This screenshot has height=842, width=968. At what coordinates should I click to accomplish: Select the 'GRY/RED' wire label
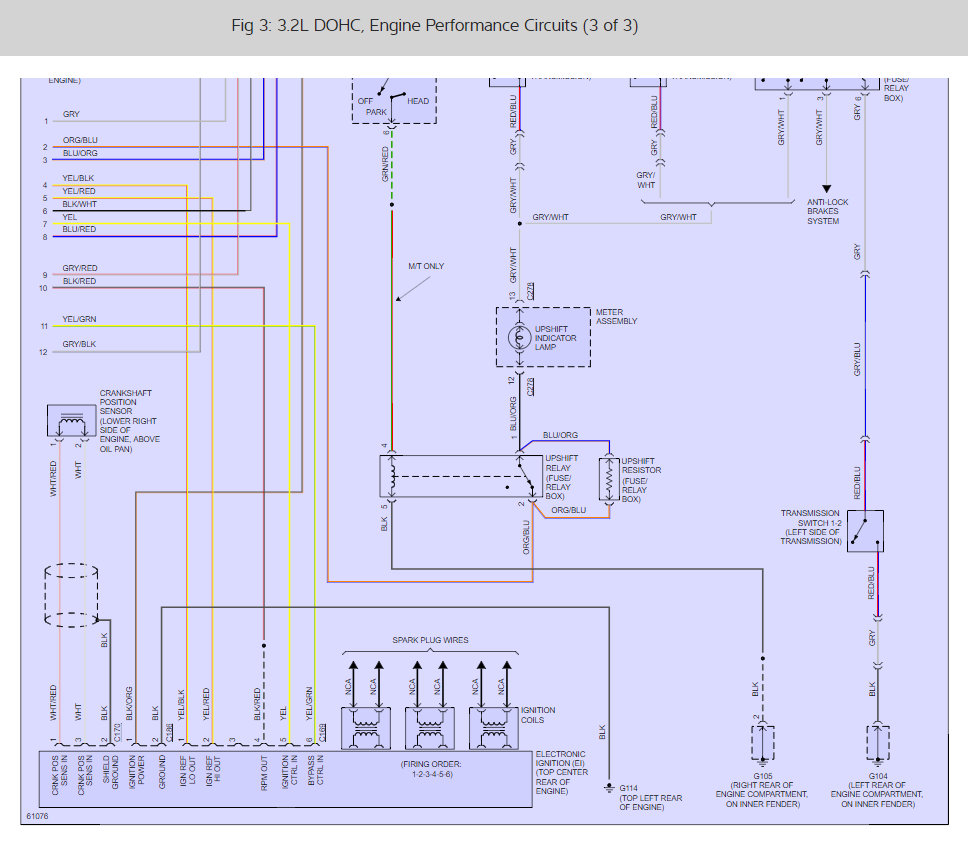pos(80,268)
